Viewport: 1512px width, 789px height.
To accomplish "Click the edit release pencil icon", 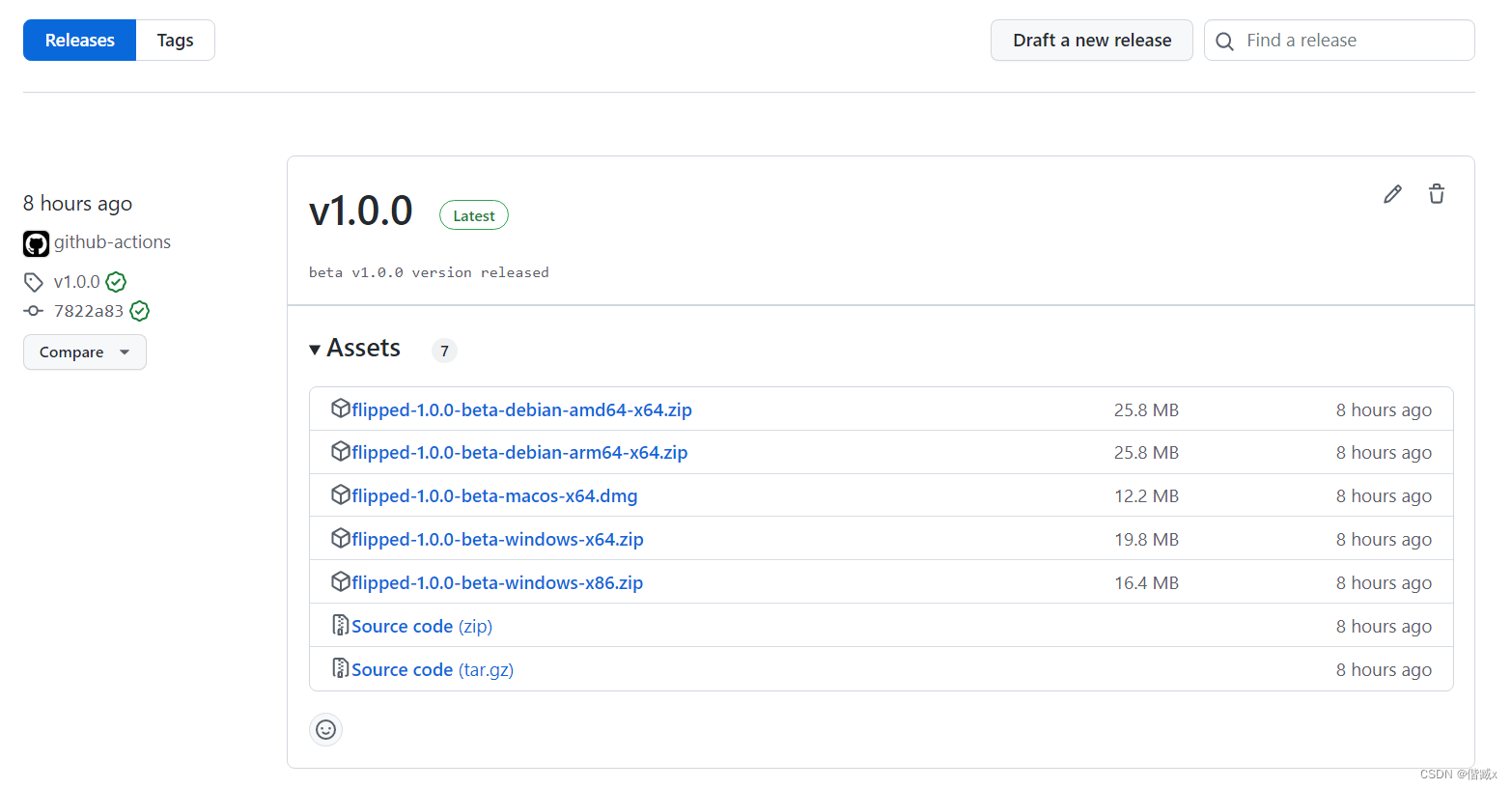I will click(x=1392, y=194).
